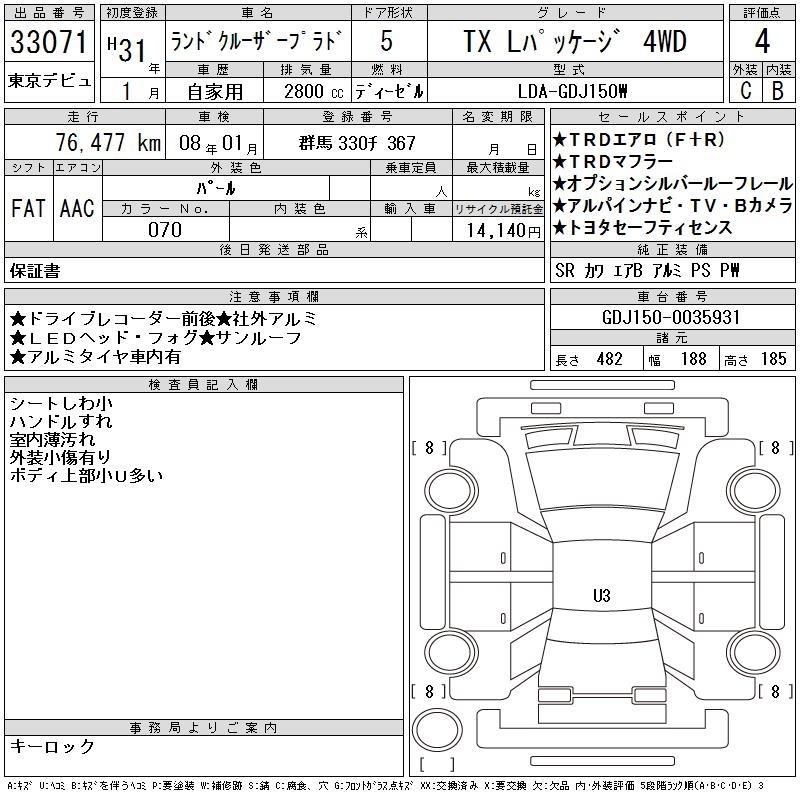Screen dimensions: 800x800
Task: Click the door count value 5
Action: click(x=387, y=41)
